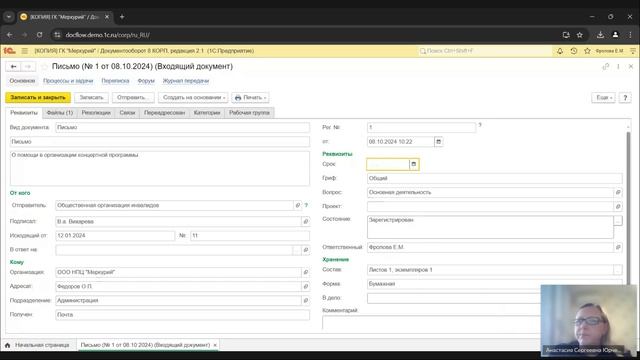Screen dimensions: 640x360
Task: Open the В ответ на record icon
Action: tap(306, 250)
